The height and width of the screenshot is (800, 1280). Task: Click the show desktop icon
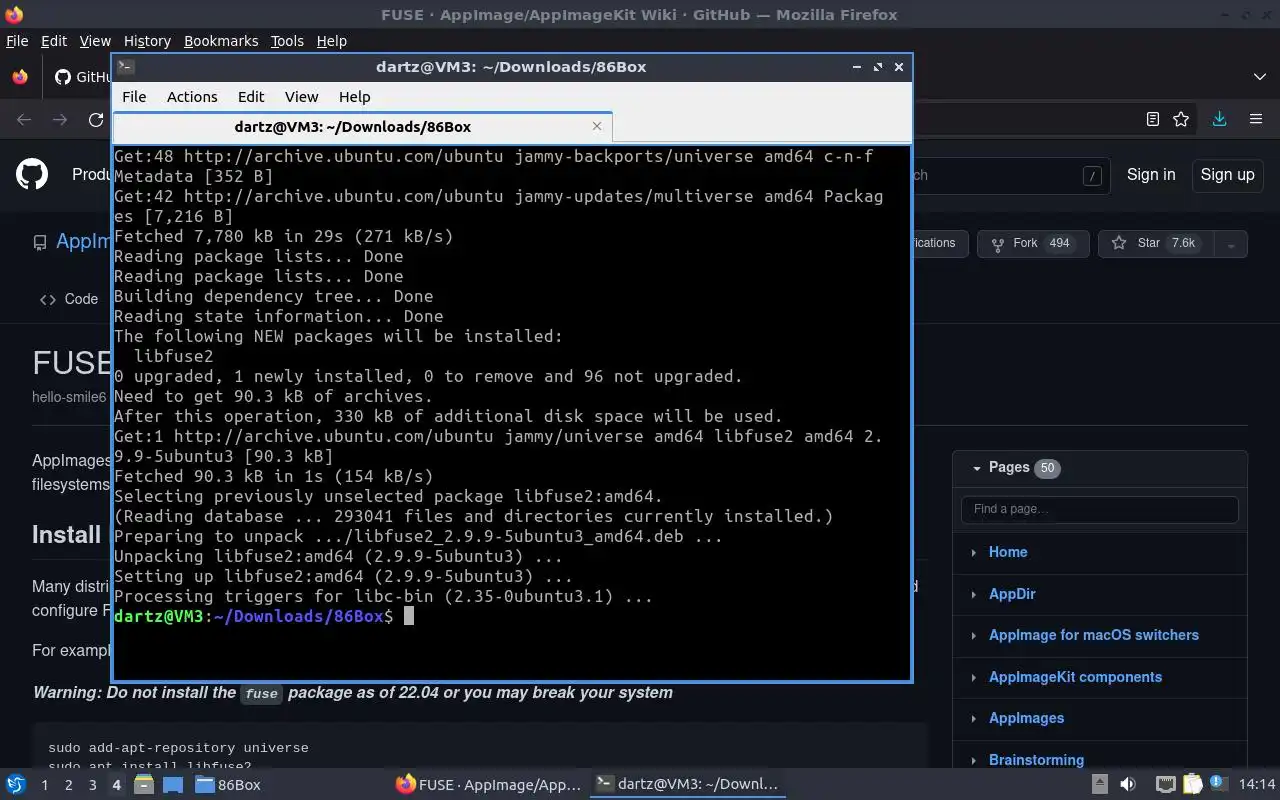pos(173,785)
